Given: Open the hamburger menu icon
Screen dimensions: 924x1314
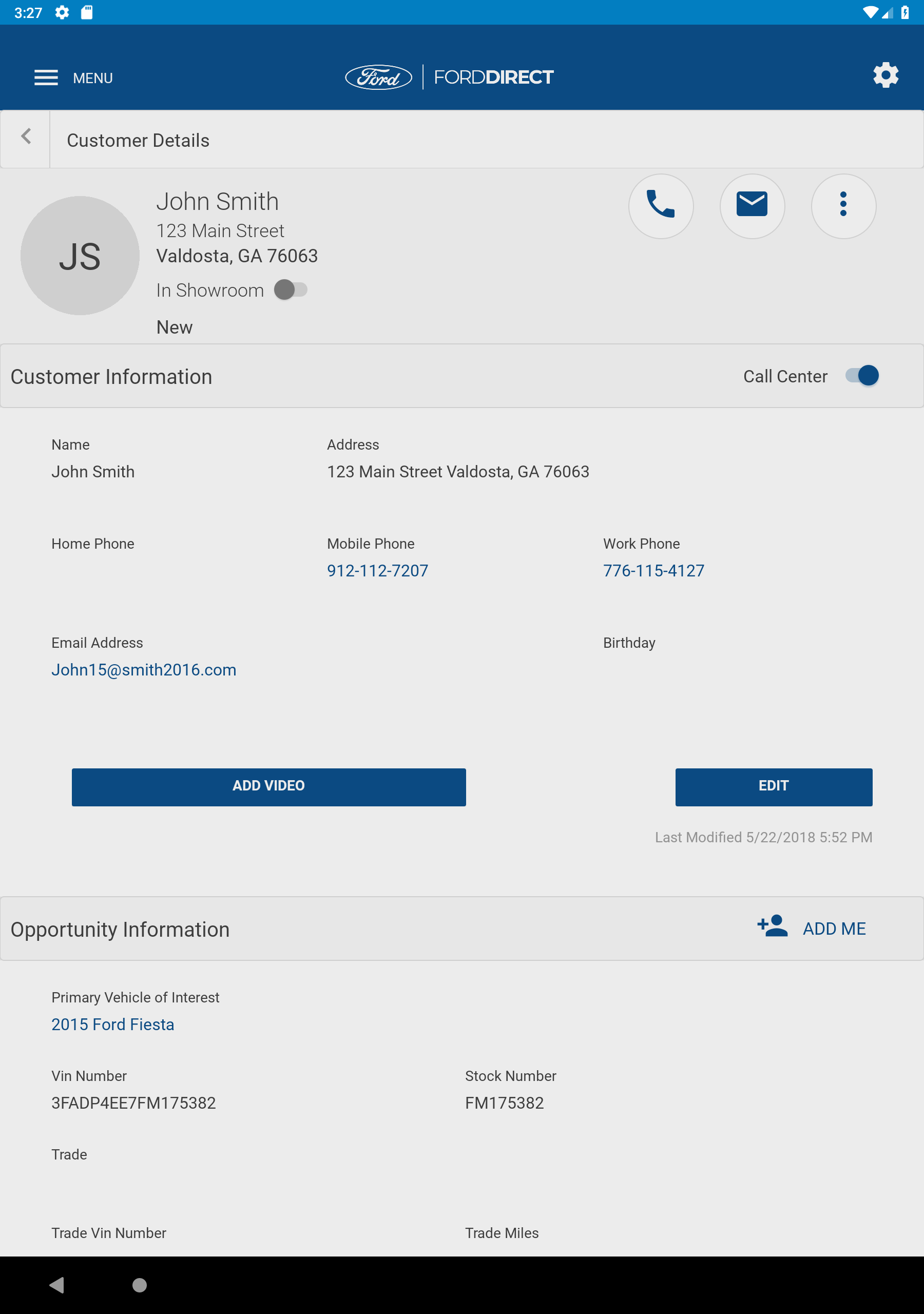Looking at the screenshot, I should [46, 78].
